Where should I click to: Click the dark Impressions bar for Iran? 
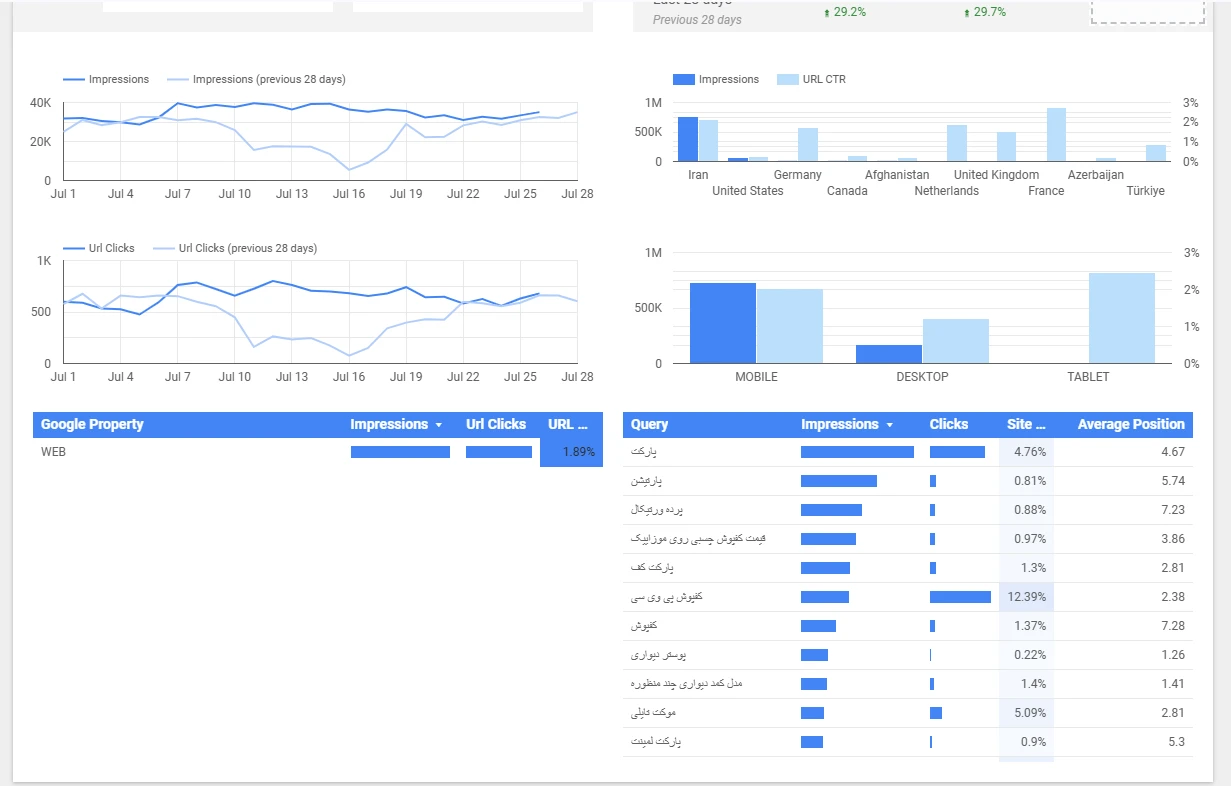(x=687, y=139)
